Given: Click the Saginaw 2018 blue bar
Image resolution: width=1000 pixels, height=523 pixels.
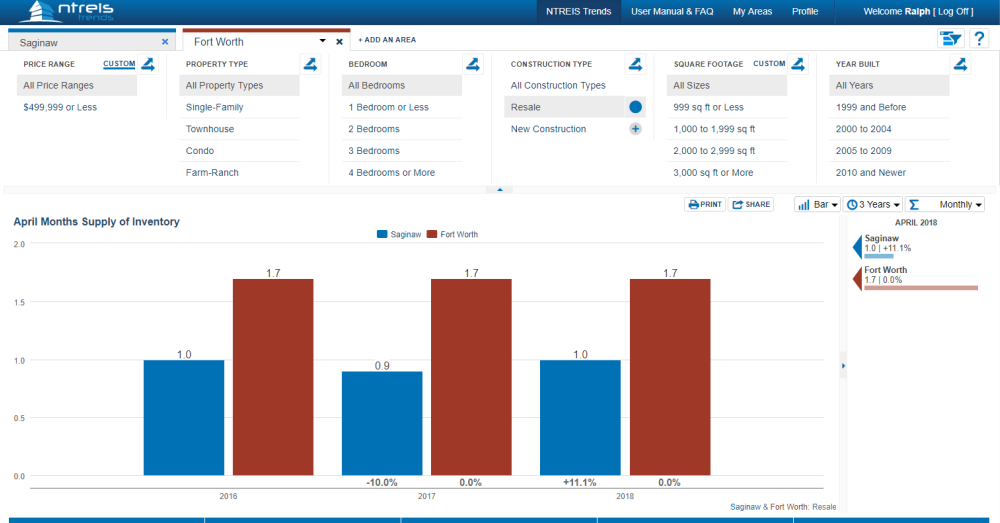Looking at the screenshot, I should click(x=580, y=418).
